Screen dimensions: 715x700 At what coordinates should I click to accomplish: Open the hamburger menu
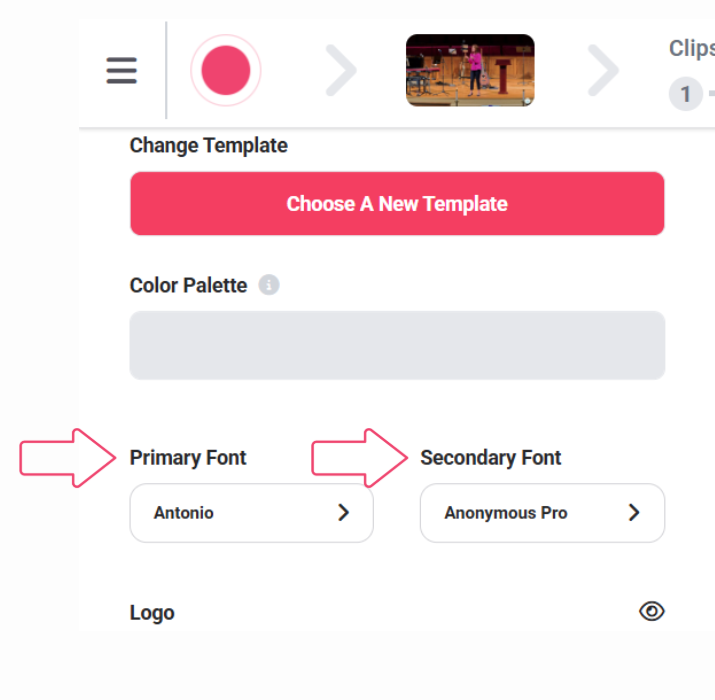click(x=121, y=70)
